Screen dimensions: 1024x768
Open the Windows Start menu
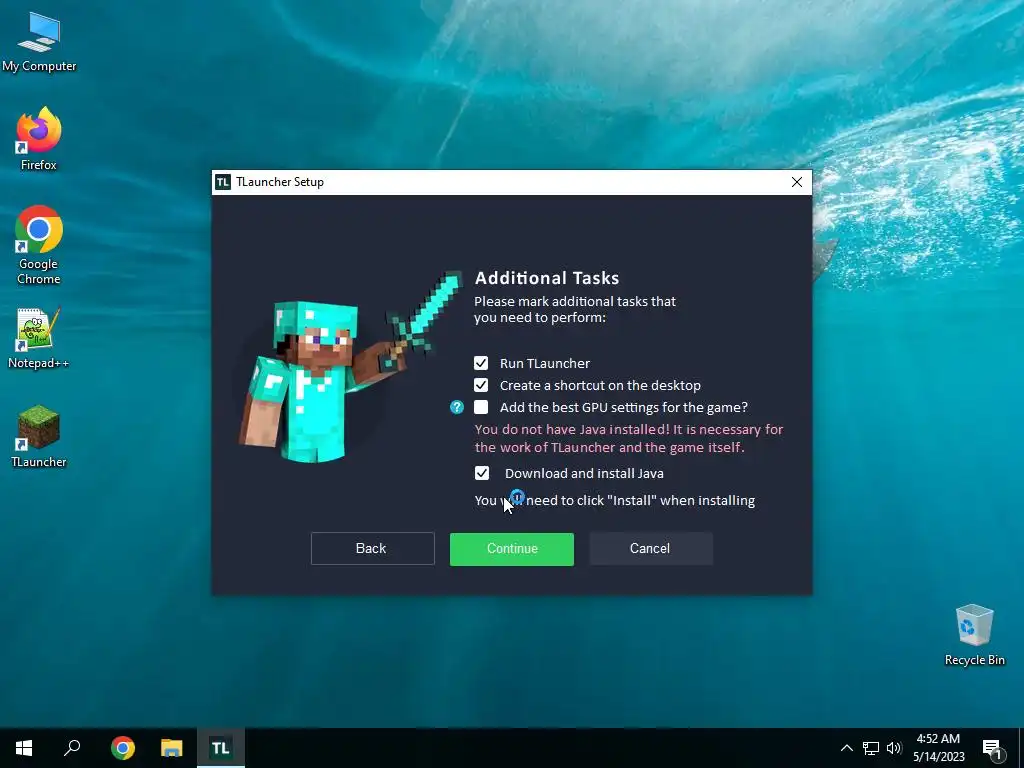(x=24, y=748)
